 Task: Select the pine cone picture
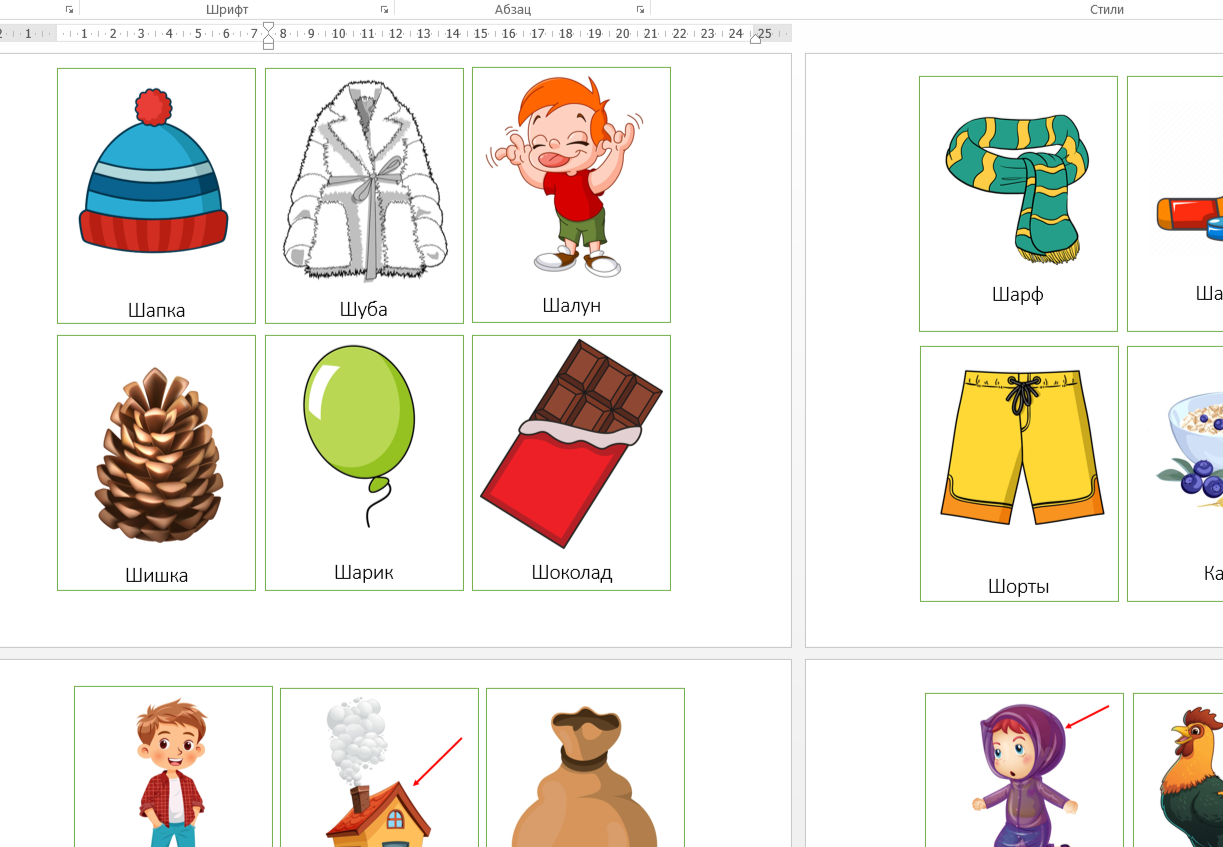158,455
